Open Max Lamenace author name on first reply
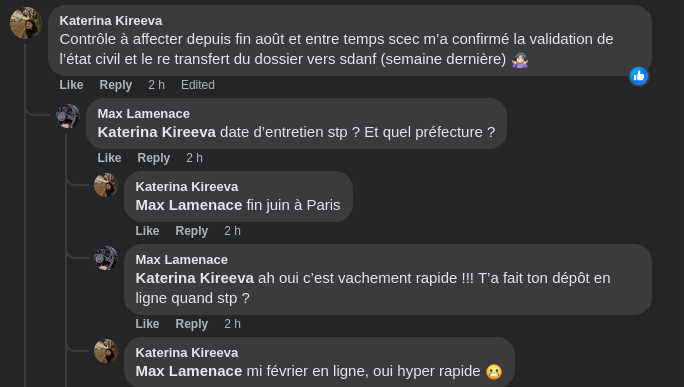Image resolution: width=684 pixels, height=387 pixels. (x=144, y=113)
